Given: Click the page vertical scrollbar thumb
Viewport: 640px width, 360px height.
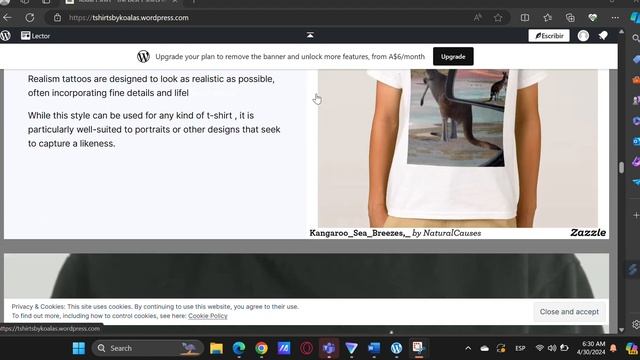Looking at the screenshot, I should point(621,168).
